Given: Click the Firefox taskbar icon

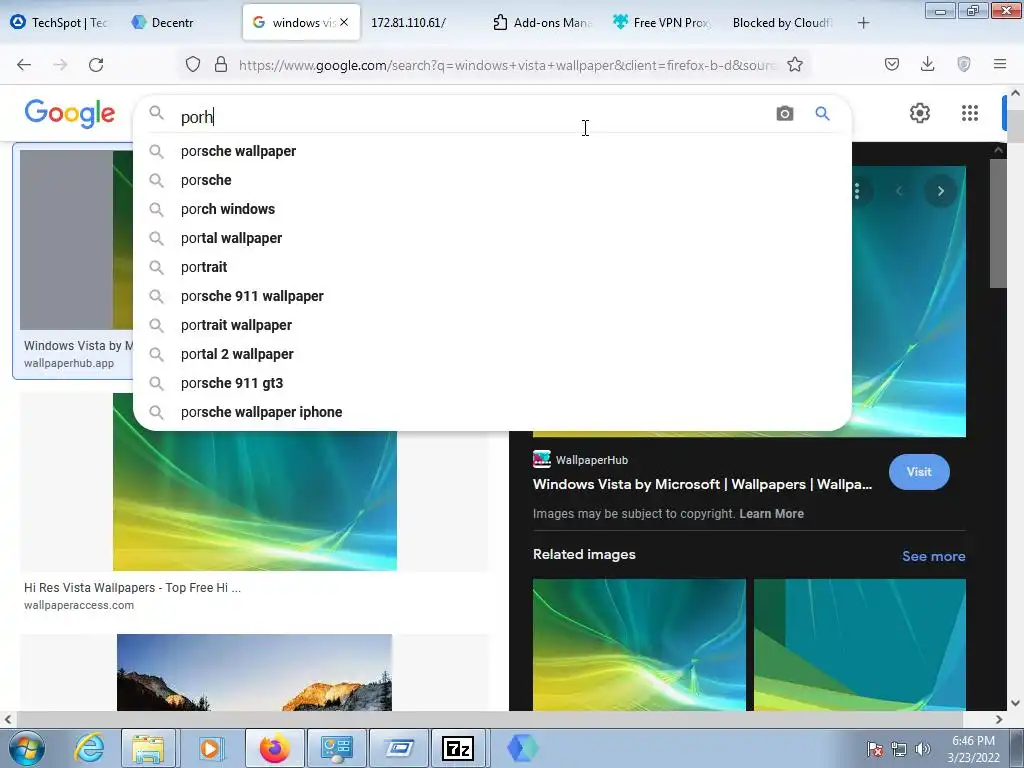Looking at the screenshot, I should (x=274, y=748).
